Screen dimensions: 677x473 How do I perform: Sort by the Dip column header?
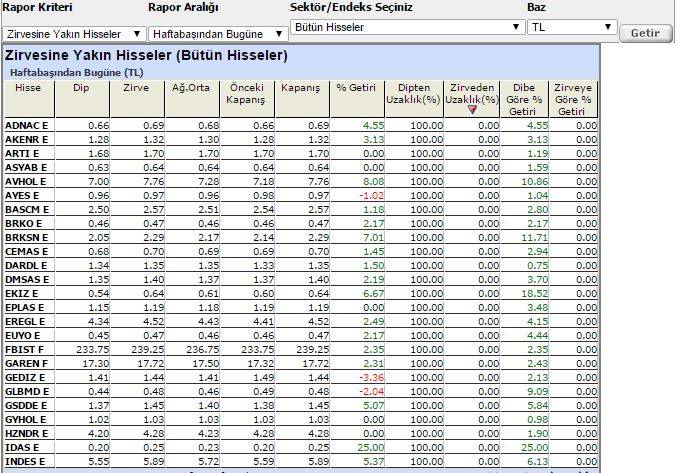pyautogui.click(x=81, y=88)
